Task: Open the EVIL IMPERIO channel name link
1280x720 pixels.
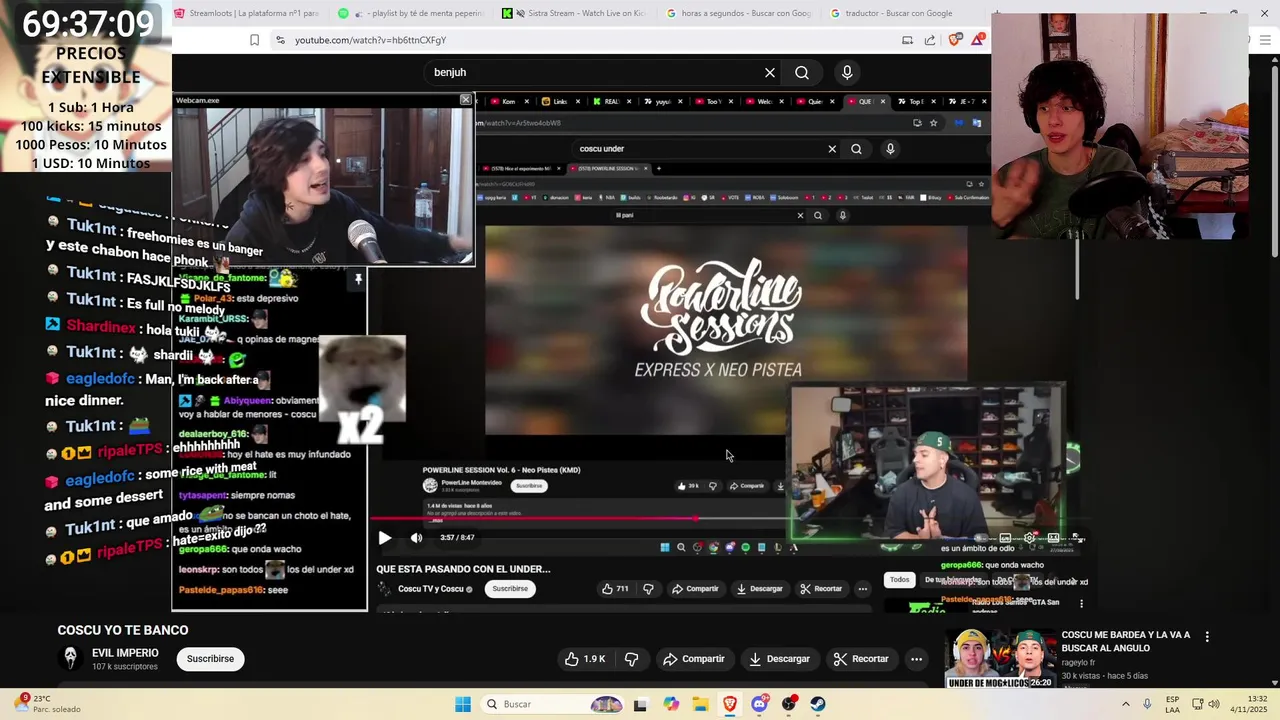Action: 125,653
